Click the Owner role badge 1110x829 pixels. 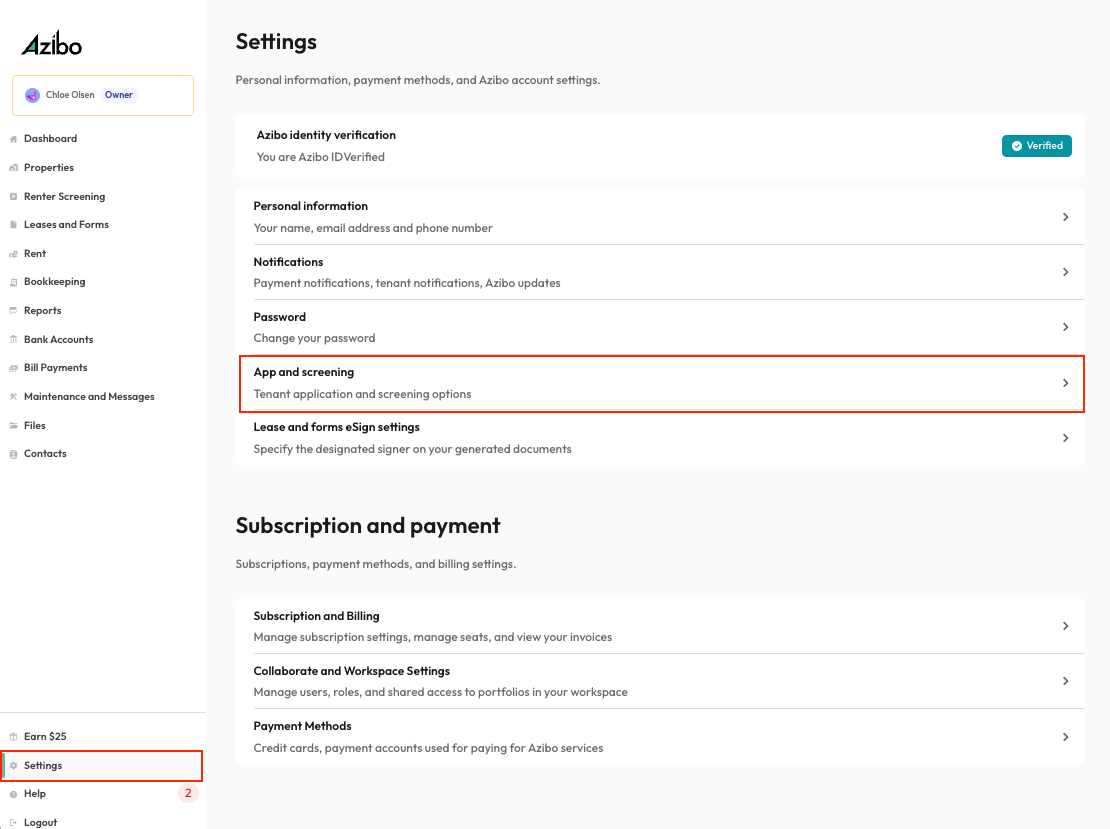coord(119,95)
